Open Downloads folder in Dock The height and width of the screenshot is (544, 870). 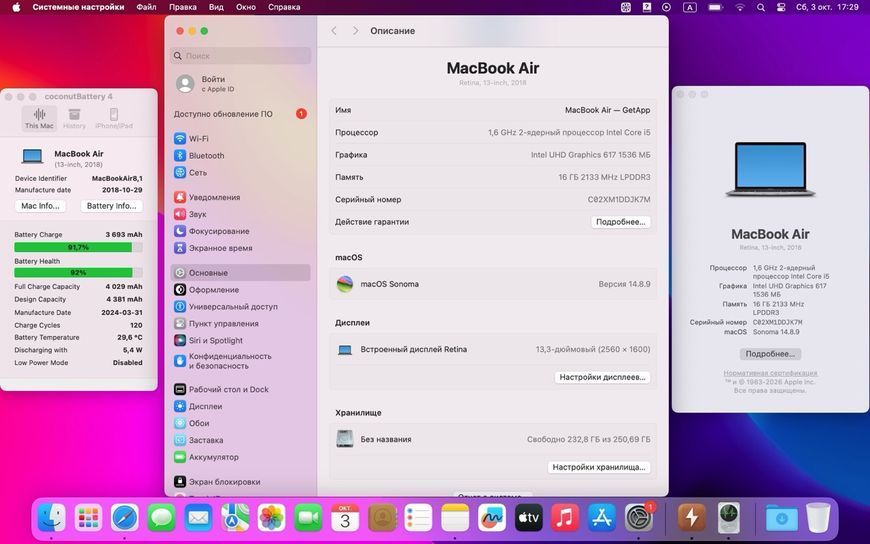(781, 518)
